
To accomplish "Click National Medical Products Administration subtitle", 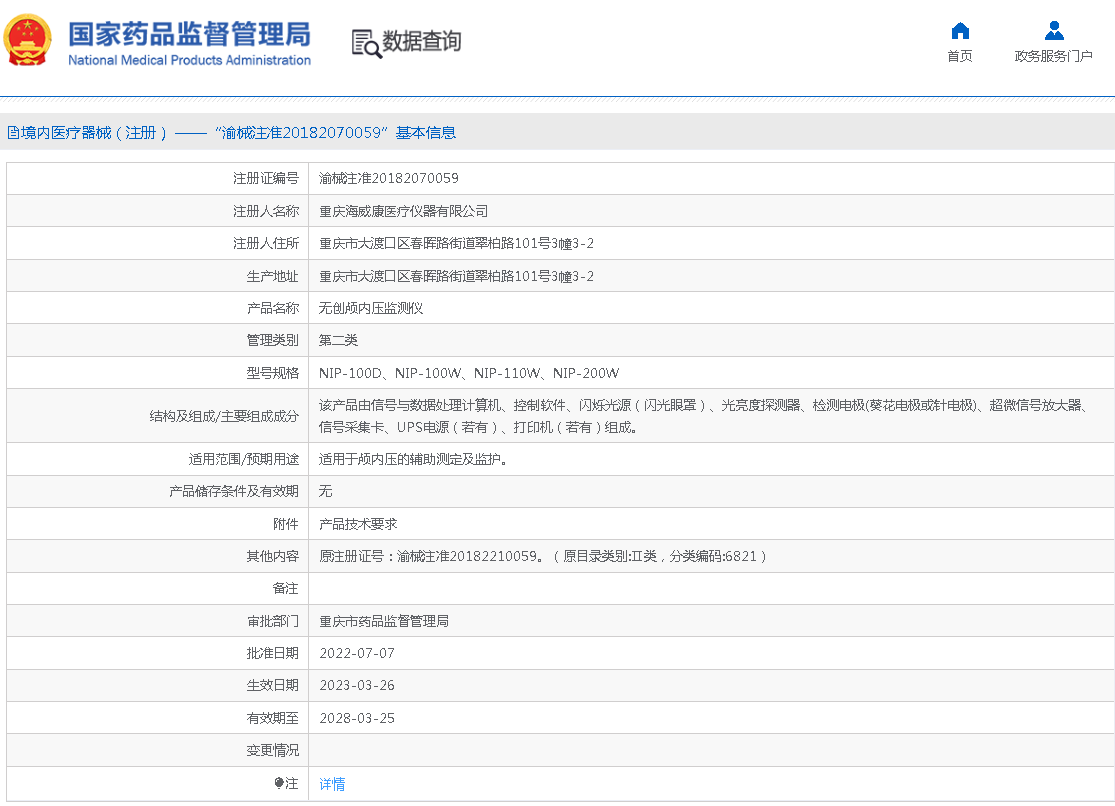I will [189, 60].
